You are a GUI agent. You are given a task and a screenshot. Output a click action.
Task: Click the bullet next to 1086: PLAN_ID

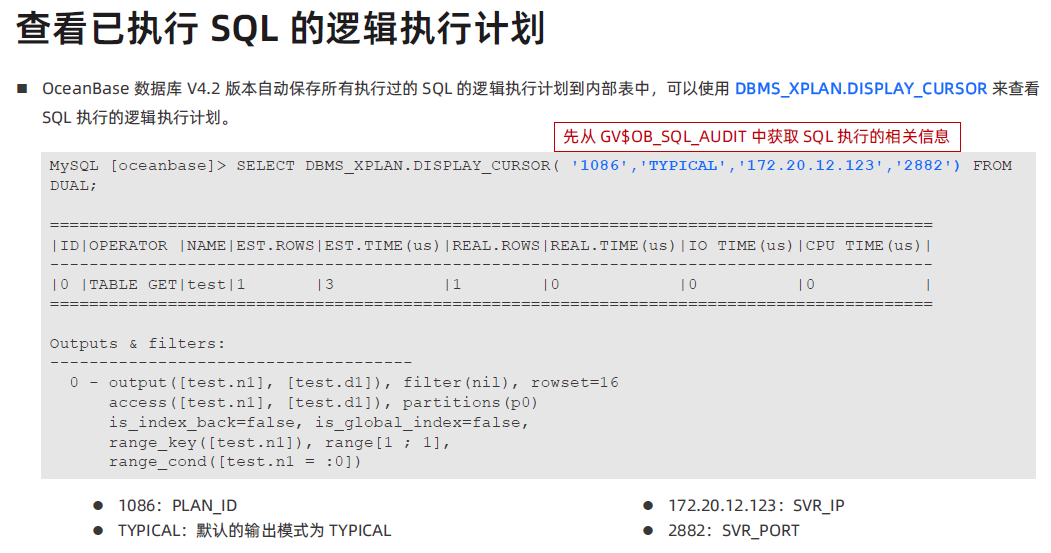(99, 505)
